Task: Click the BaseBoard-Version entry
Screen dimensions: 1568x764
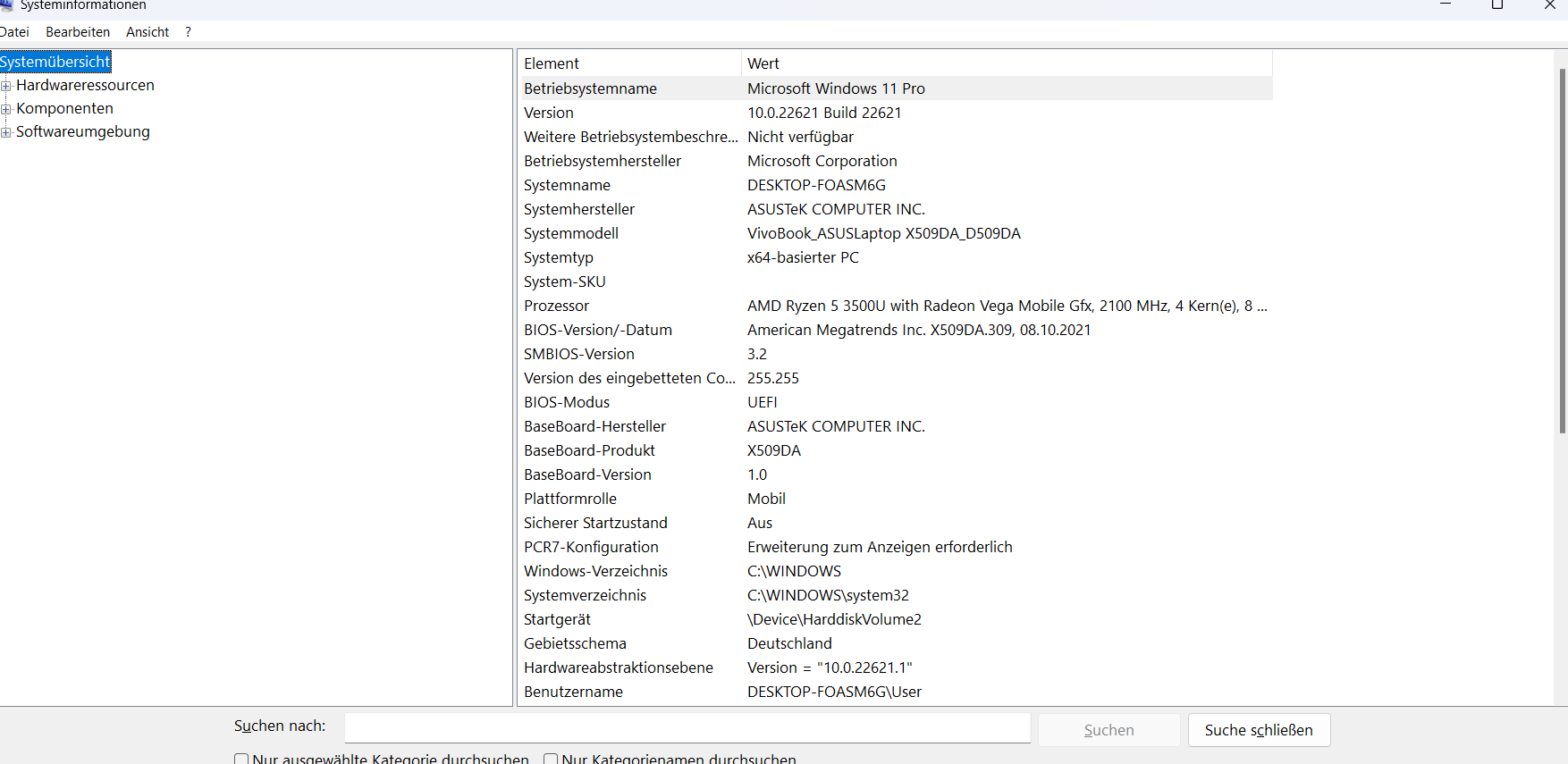Action: pyautogui.click(x=587, y=474)
